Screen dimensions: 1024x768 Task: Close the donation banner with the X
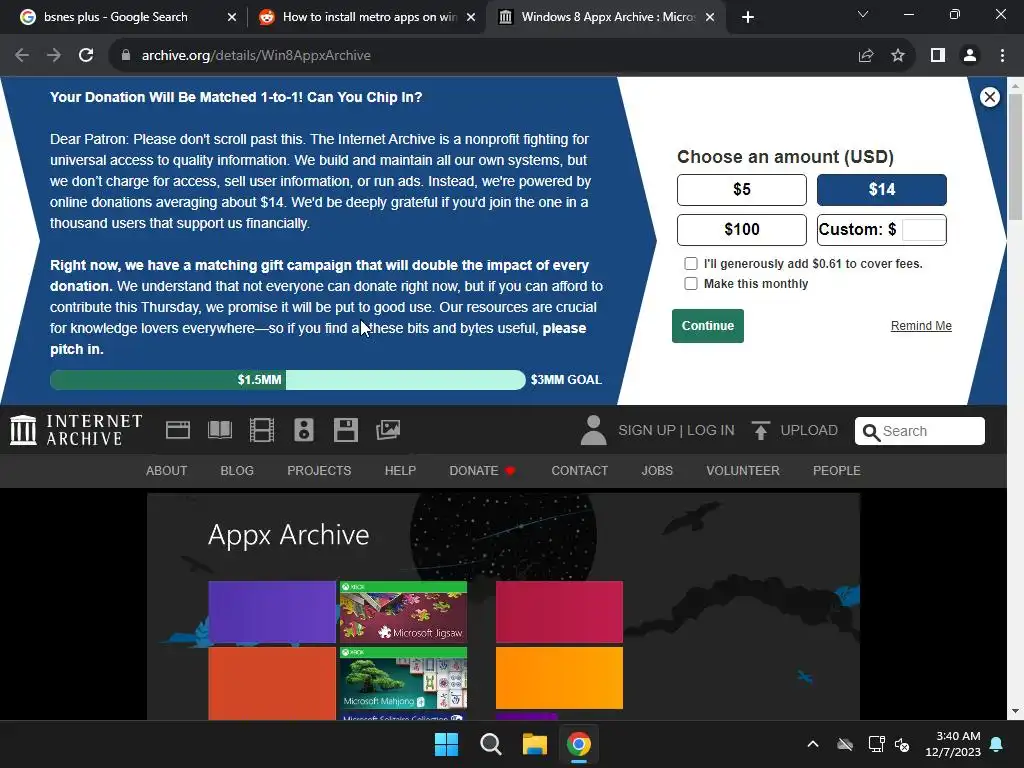989,97
